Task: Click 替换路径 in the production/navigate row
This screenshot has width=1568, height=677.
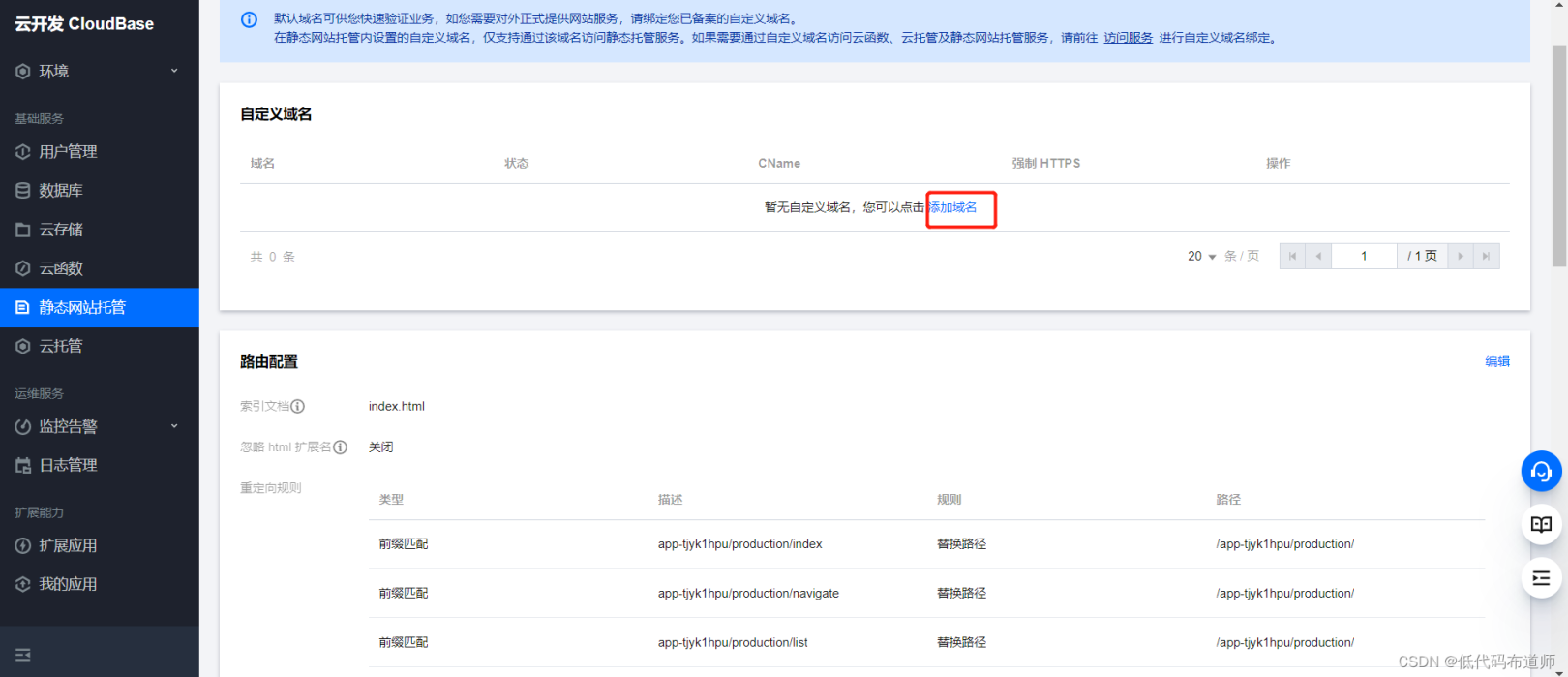Action: tap(961, 594)
